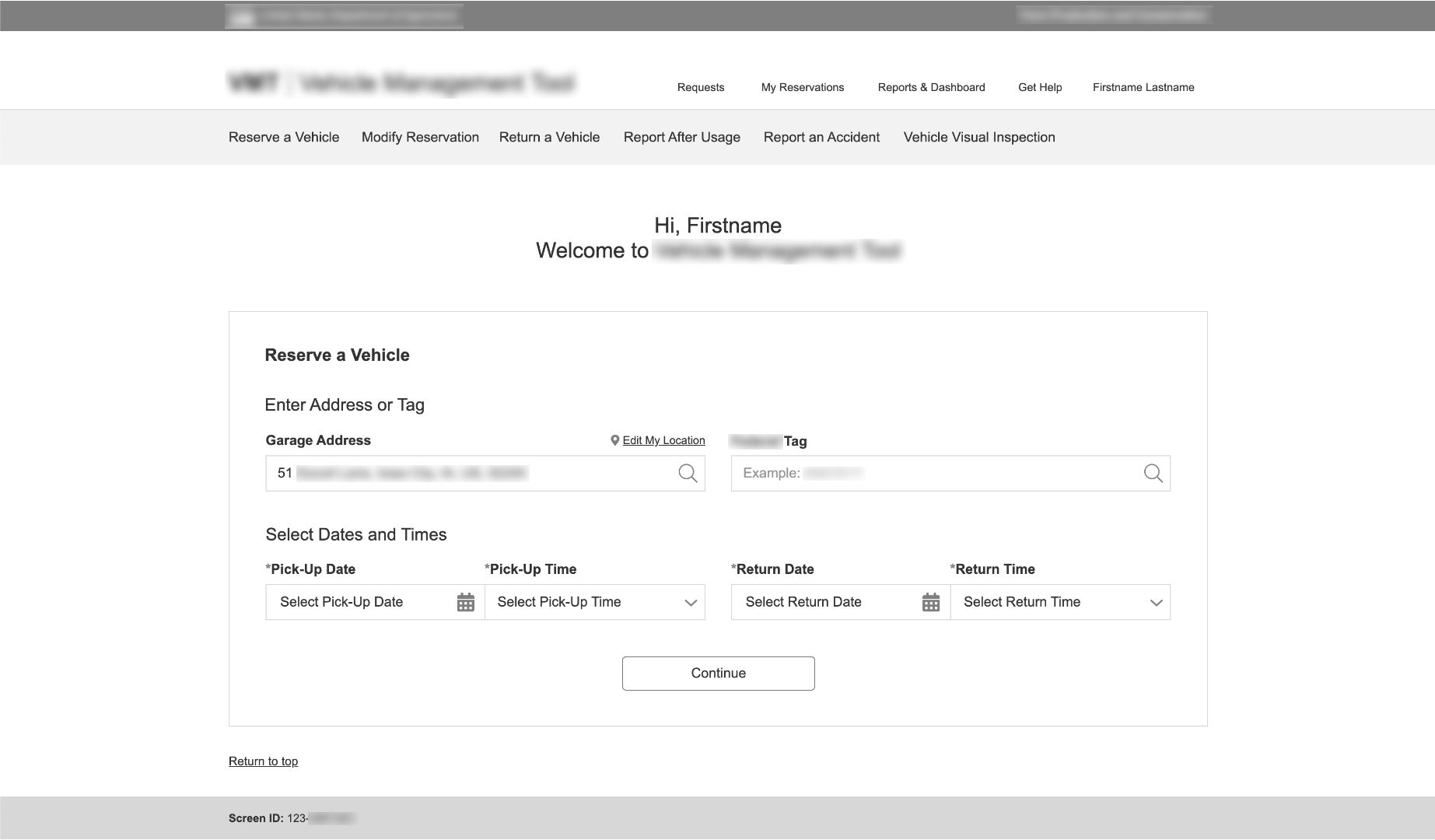This screenshot has width=1435, height=840.
Task: Click the search icon in Garage Address field
Action: (x=688, y=472)
